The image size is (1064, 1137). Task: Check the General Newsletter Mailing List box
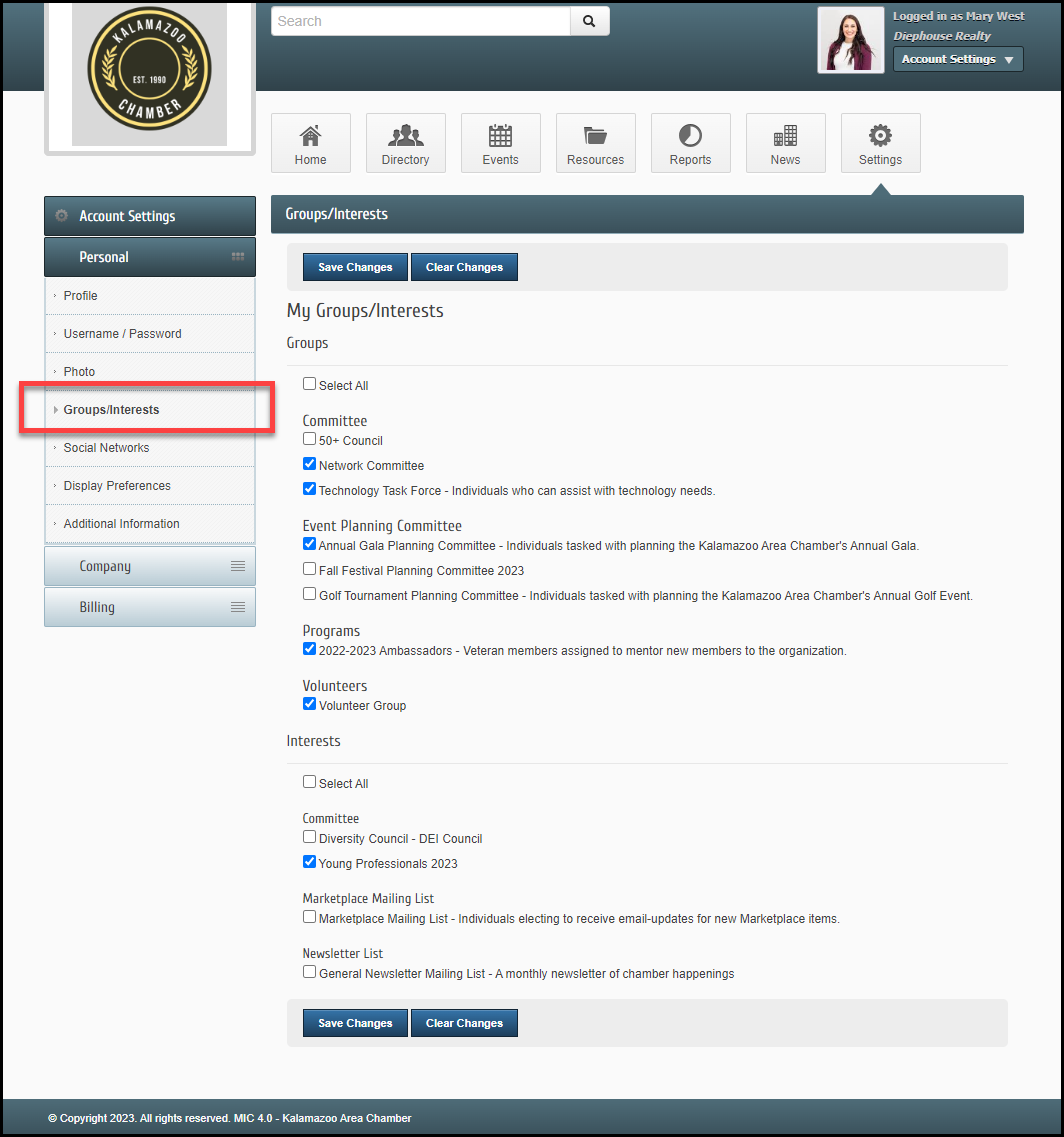(310, 972)
